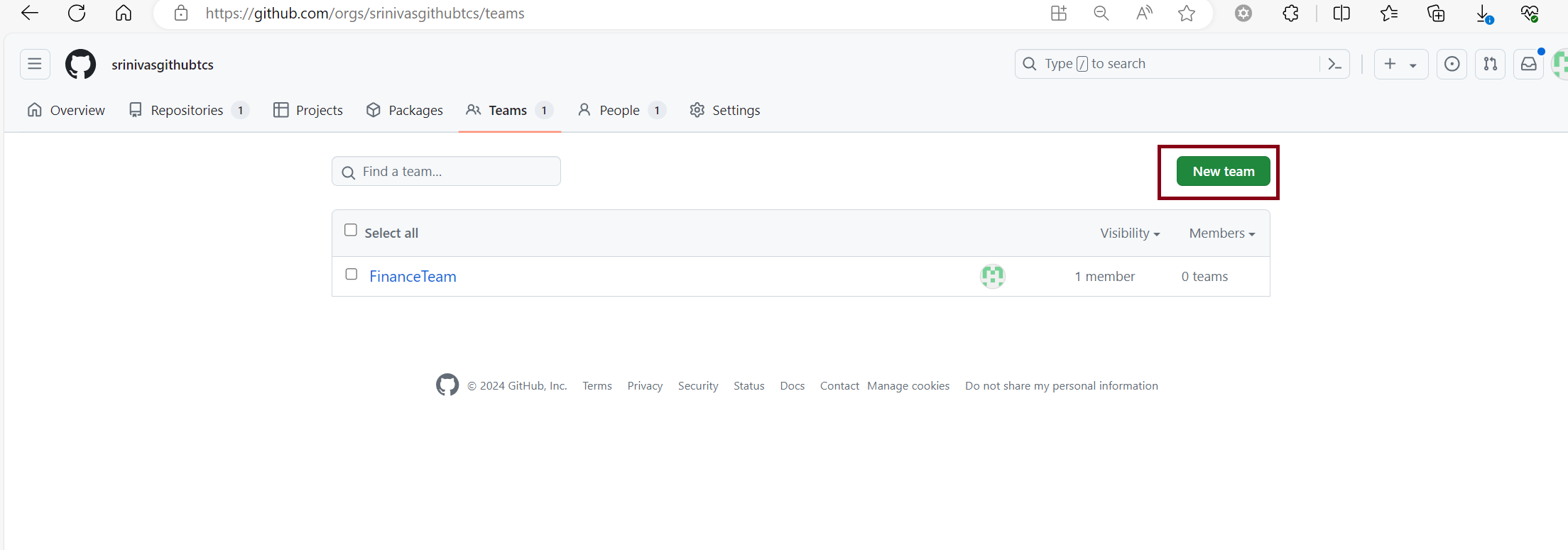Create a team with New team button

(x=1223, y=171)
